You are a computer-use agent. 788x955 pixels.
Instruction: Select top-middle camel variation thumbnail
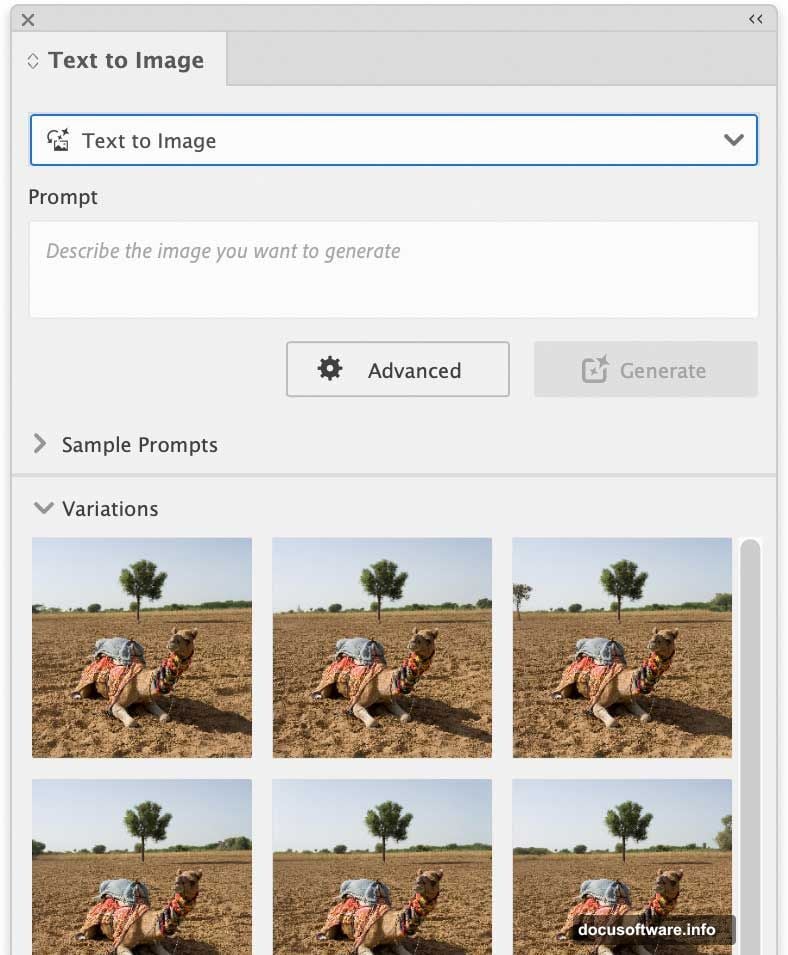tap(382, 648)
